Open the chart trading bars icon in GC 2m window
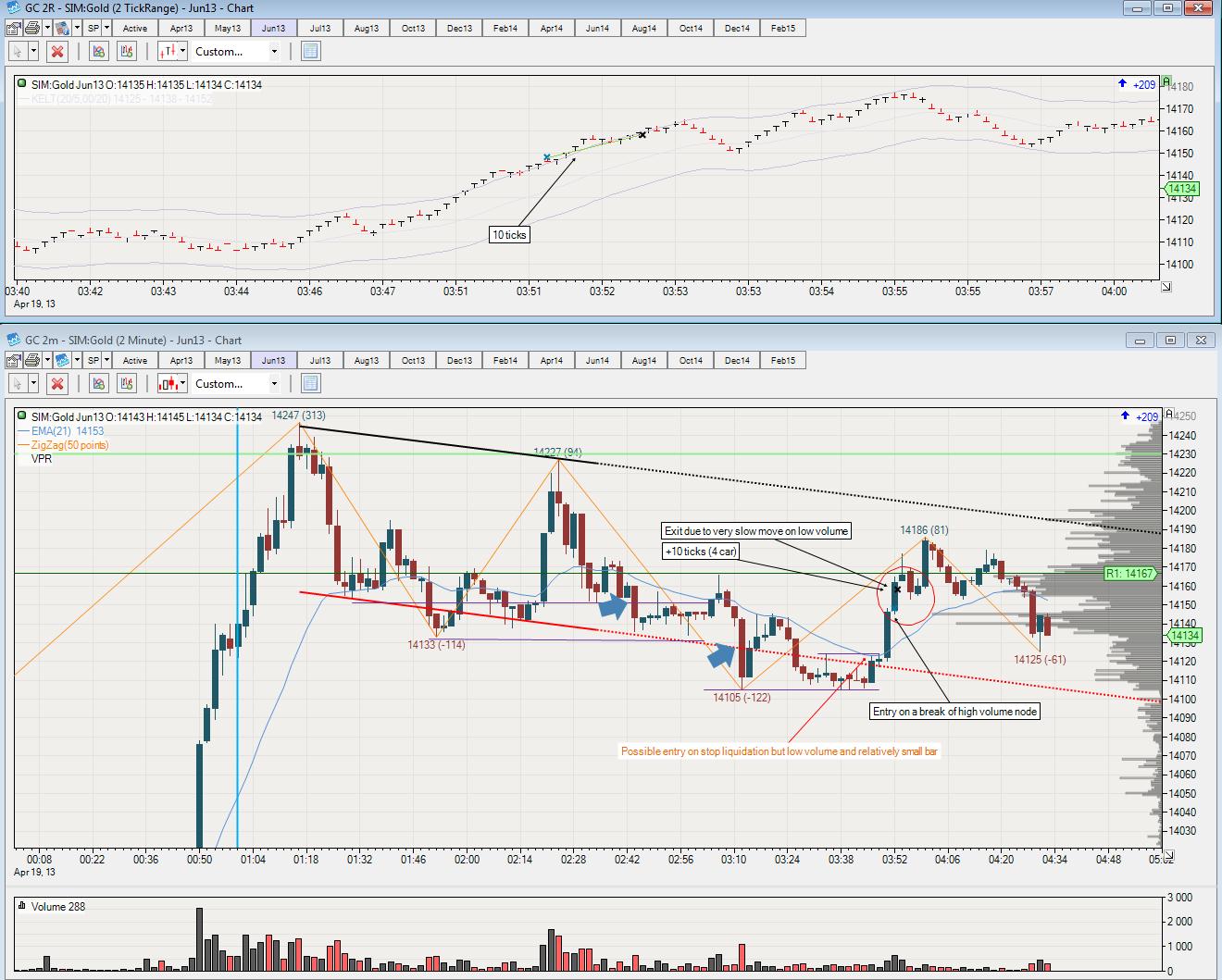Viewport: 1222px width, 980px height. tap(126, 383)
